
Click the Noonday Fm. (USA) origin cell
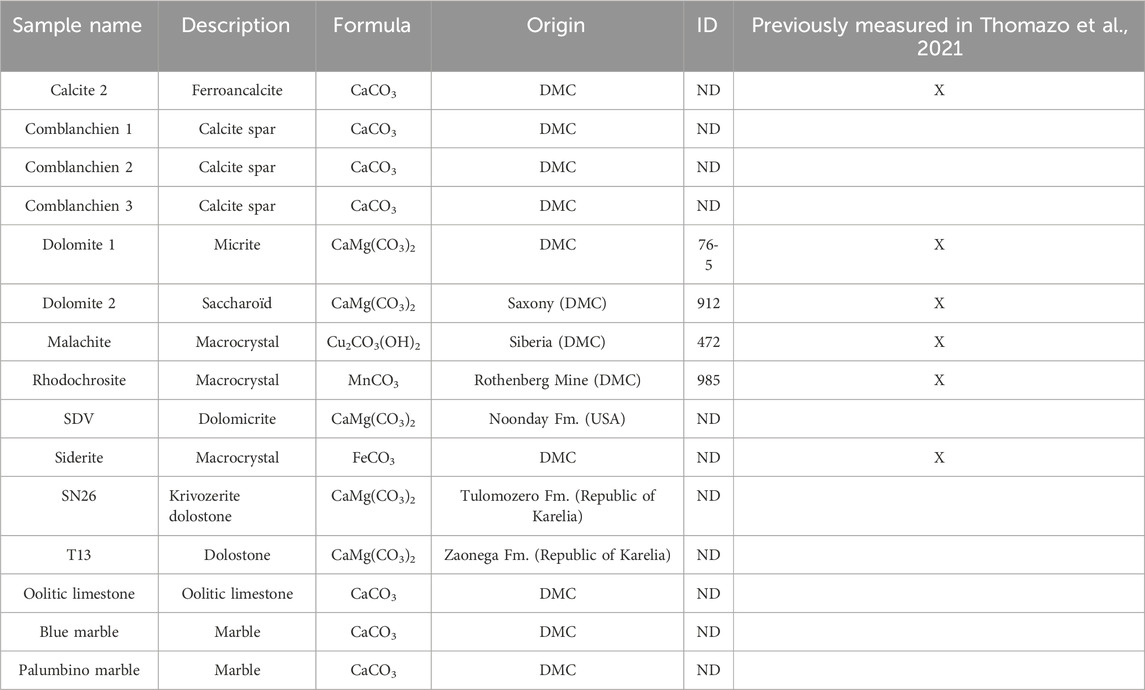(557, 419)
